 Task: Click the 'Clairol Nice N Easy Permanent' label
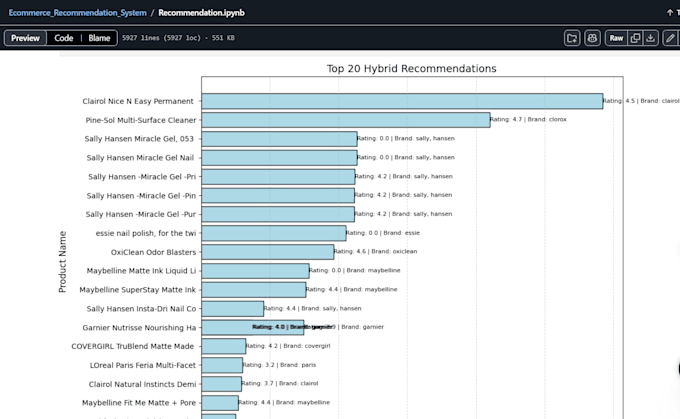[x=138, y=101]
